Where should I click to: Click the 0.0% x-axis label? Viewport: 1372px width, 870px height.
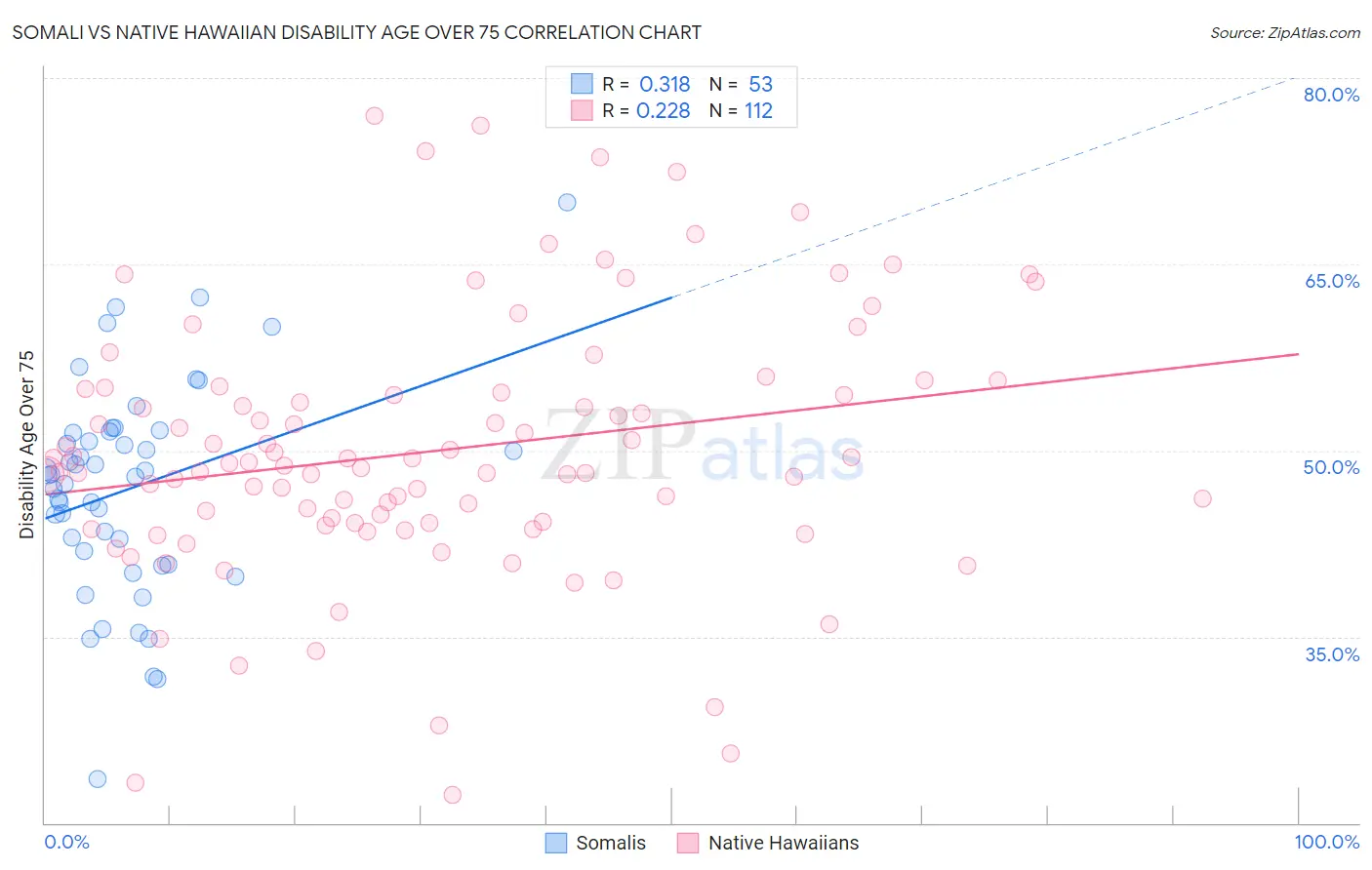[x=66, y=842]
